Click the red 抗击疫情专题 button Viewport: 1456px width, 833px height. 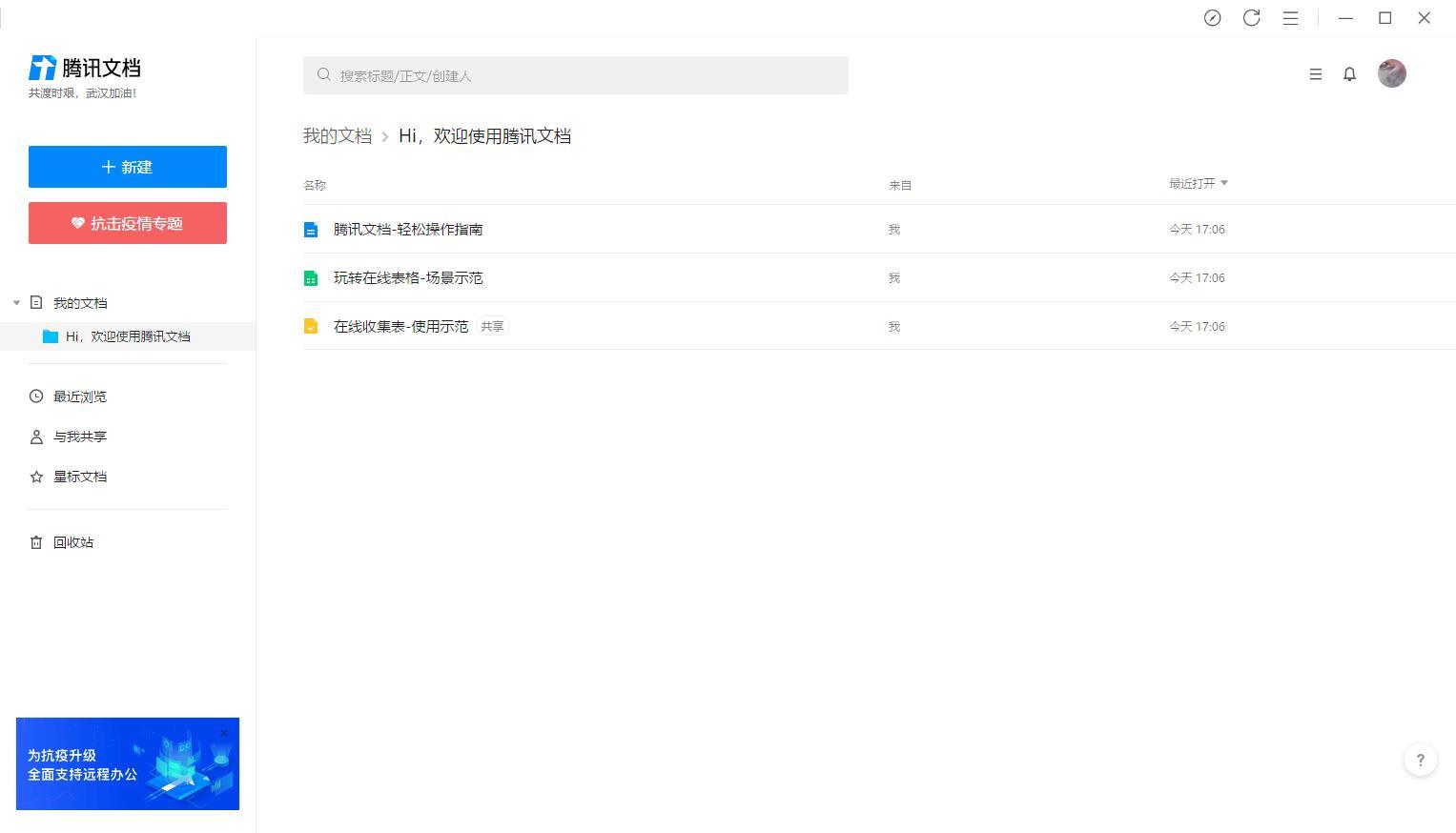pos(128,223)
